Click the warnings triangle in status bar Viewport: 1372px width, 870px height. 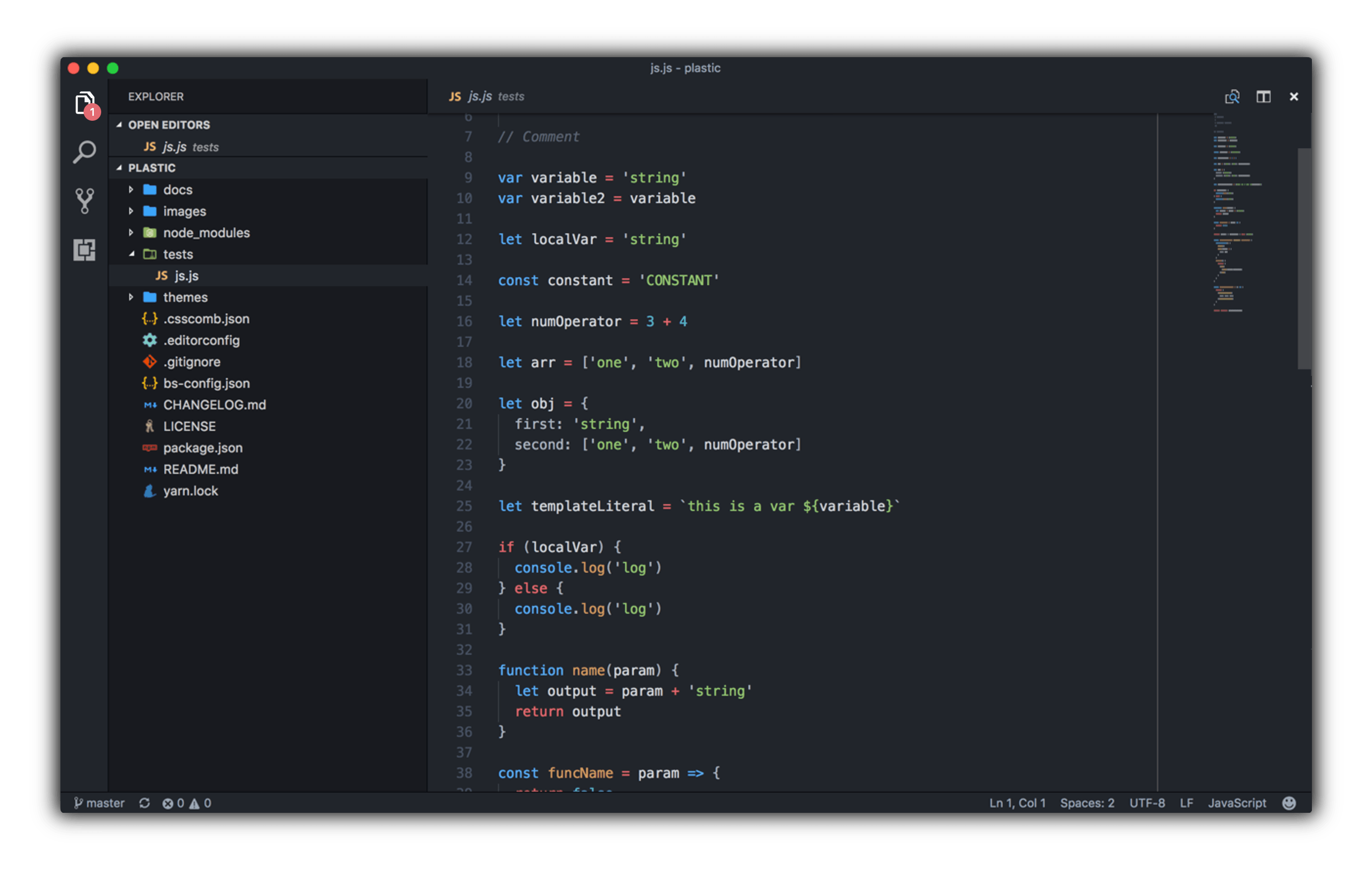click(x=195, y=803)
